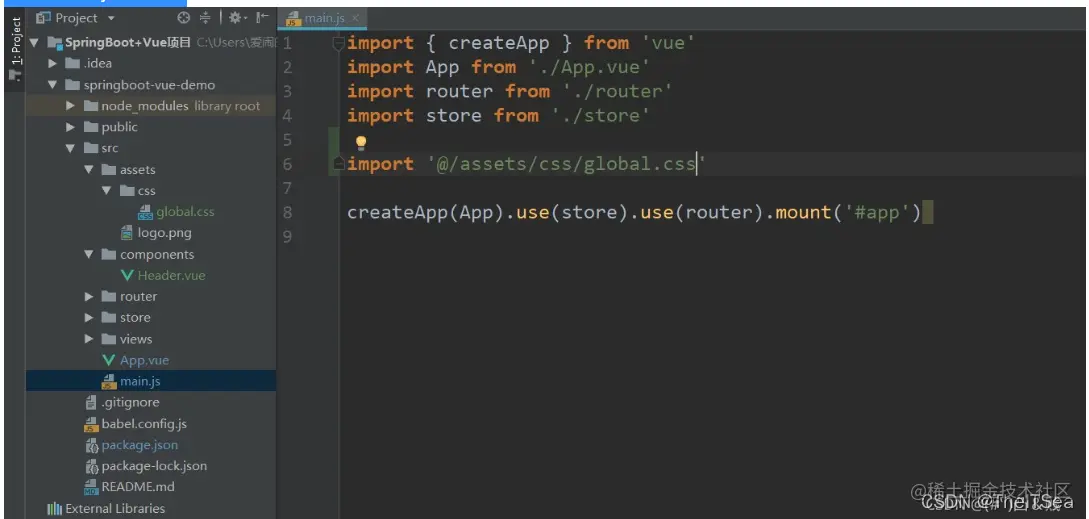Collapse the SpringBoot+Vue project root
The height and width of the screenshot is (519, 1089).
[35, 43]
